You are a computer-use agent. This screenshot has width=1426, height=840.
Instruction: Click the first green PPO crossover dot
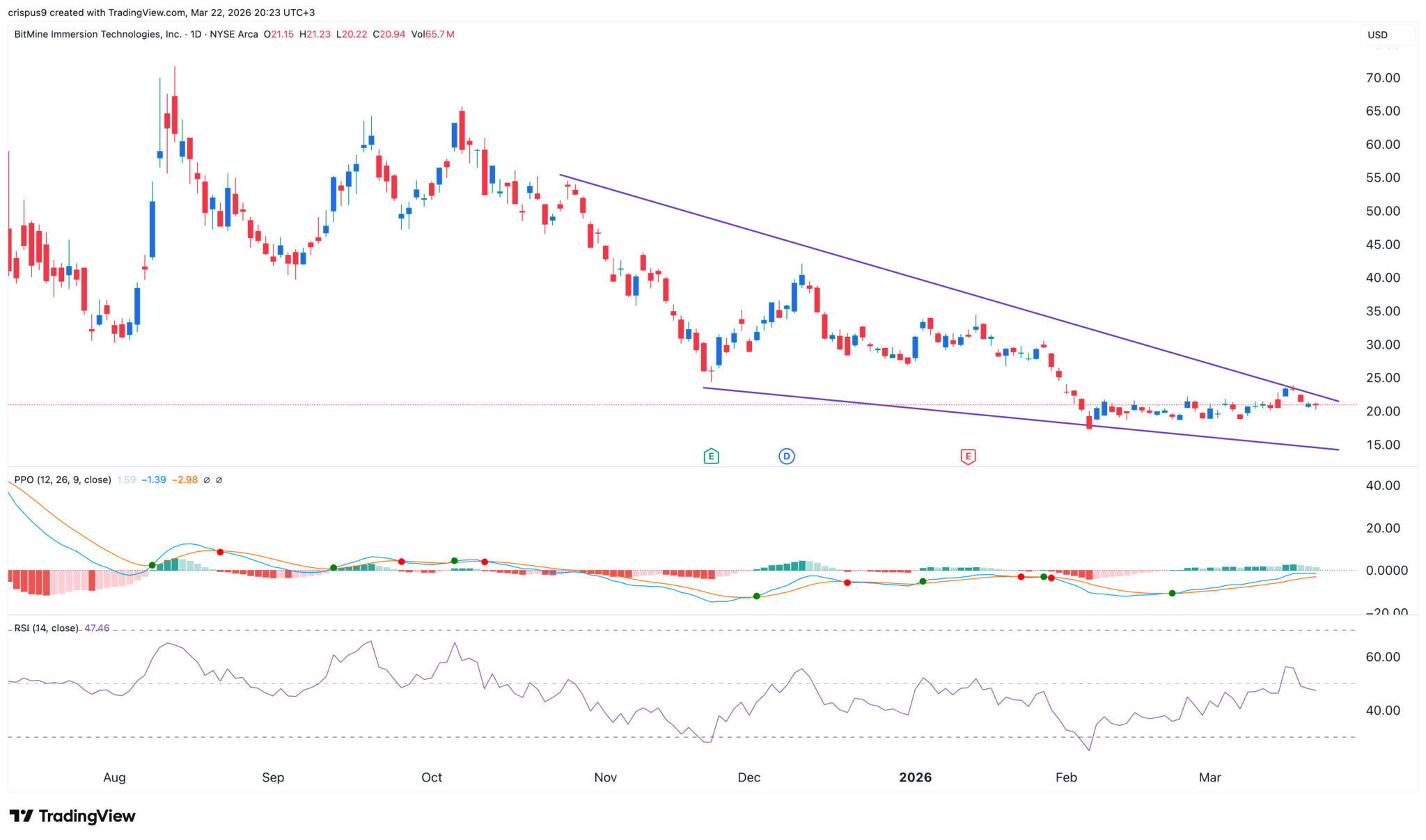click(152, 565)
